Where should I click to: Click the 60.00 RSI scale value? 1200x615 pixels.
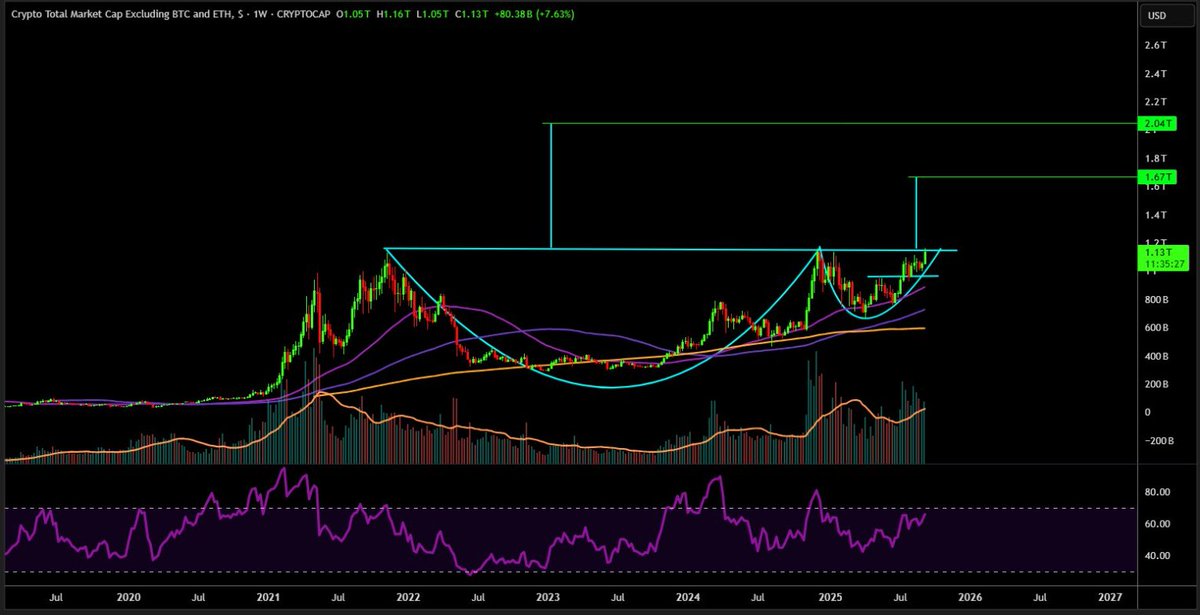1157,524
